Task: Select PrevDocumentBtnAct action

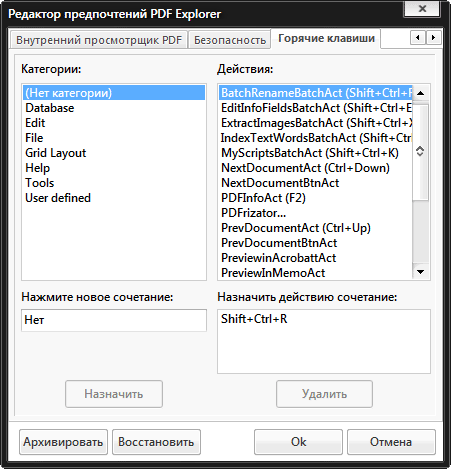Action: 316,243
